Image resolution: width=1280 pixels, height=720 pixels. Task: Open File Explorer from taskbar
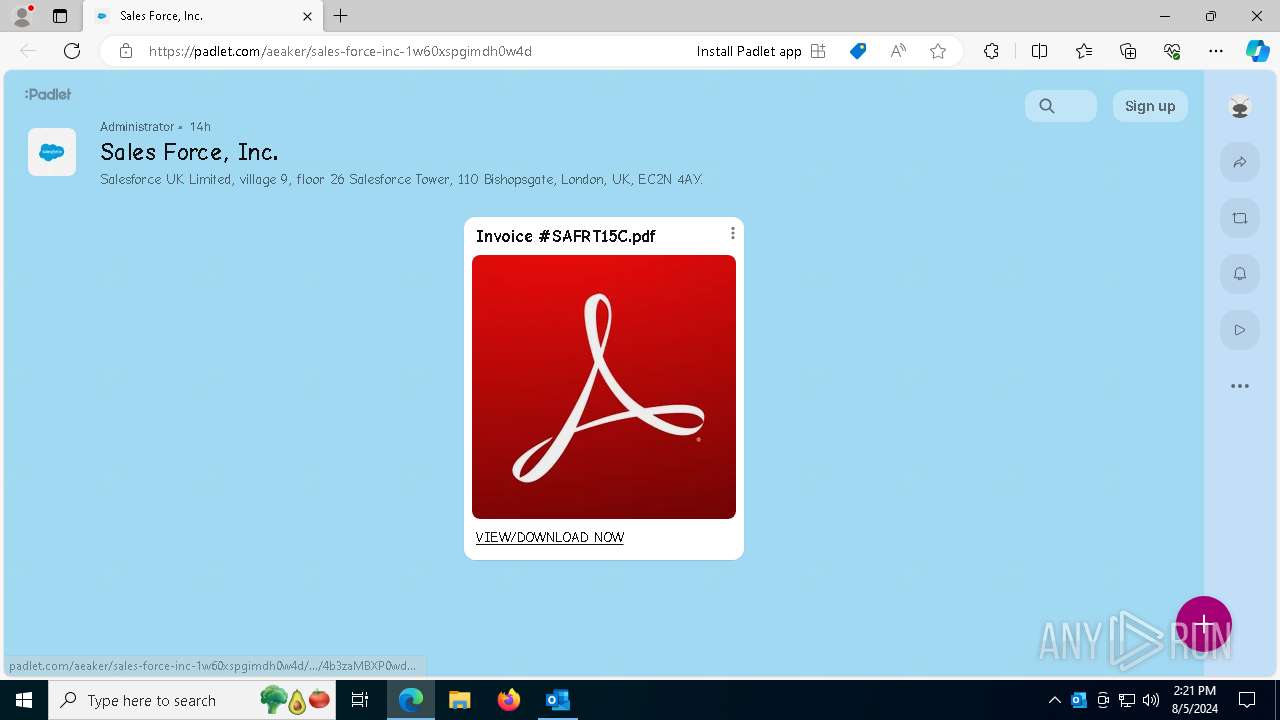point(459,700)
